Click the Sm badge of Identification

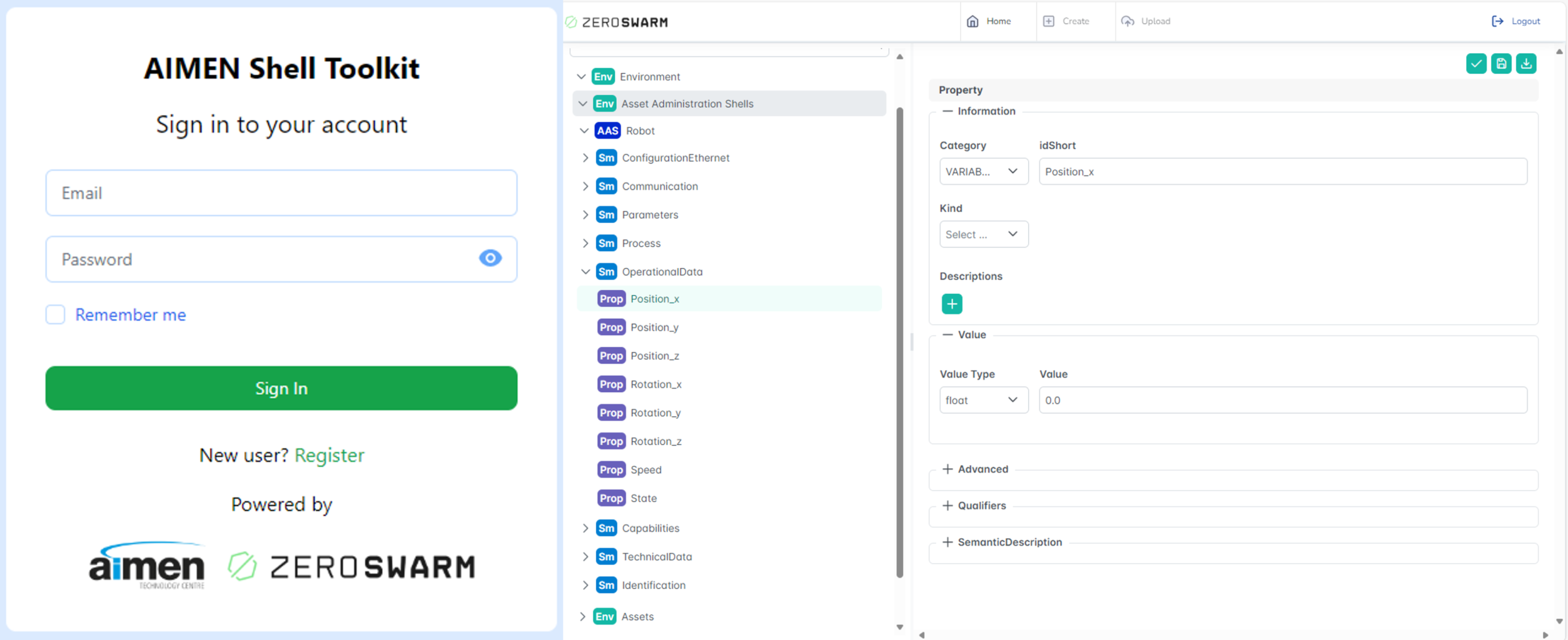pyautogui.click(x=606, y=585)
